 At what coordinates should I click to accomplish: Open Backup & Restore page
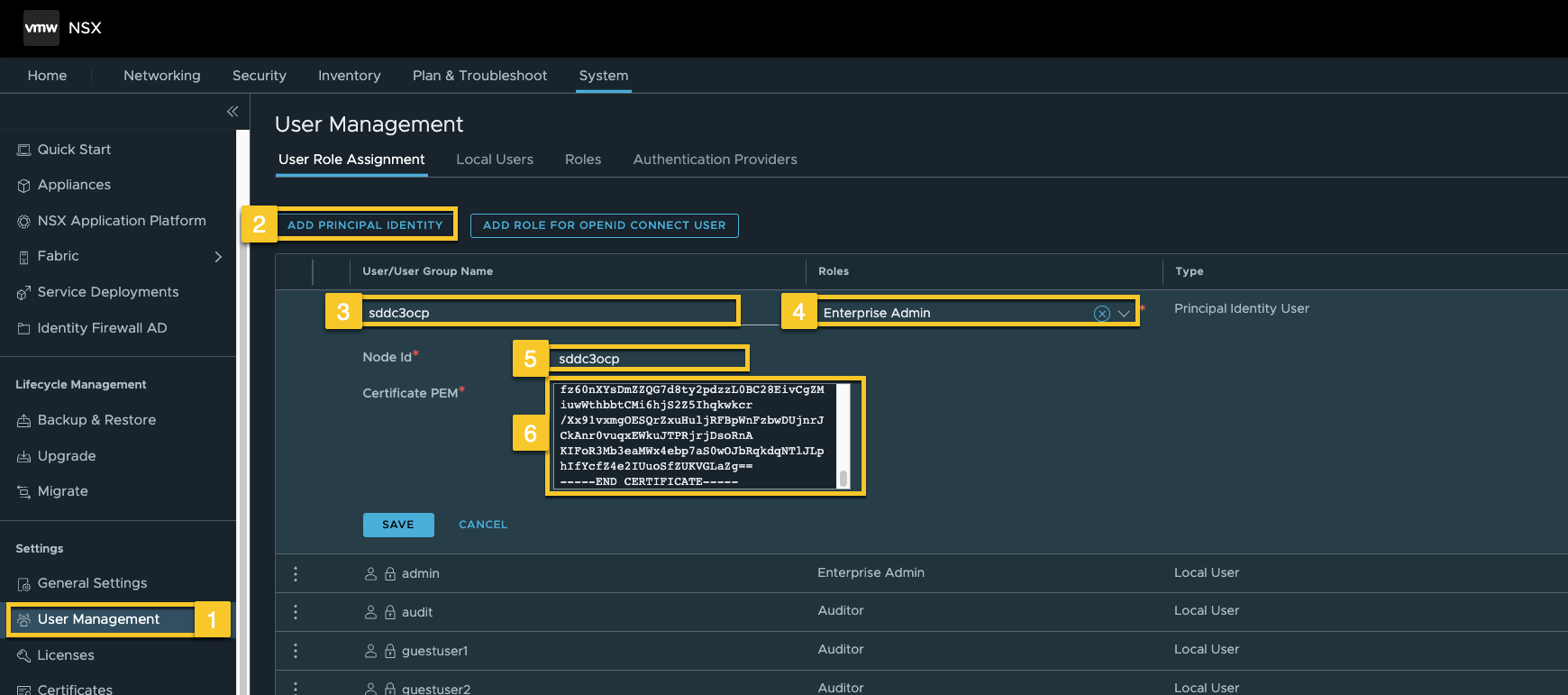(x=96, y=420)
